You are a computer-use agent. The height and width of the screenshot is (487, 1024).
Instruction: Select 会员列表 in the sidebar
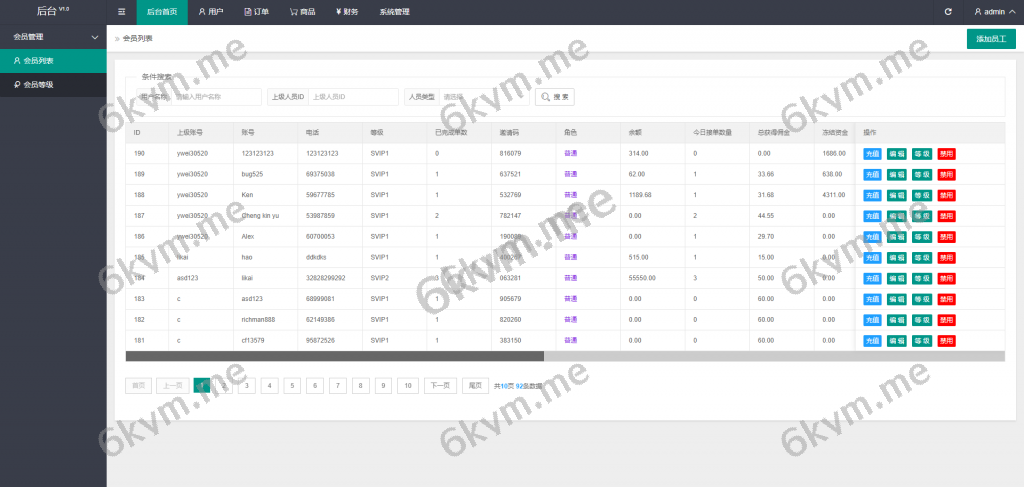pyautogui.click(x=38, y=61)
